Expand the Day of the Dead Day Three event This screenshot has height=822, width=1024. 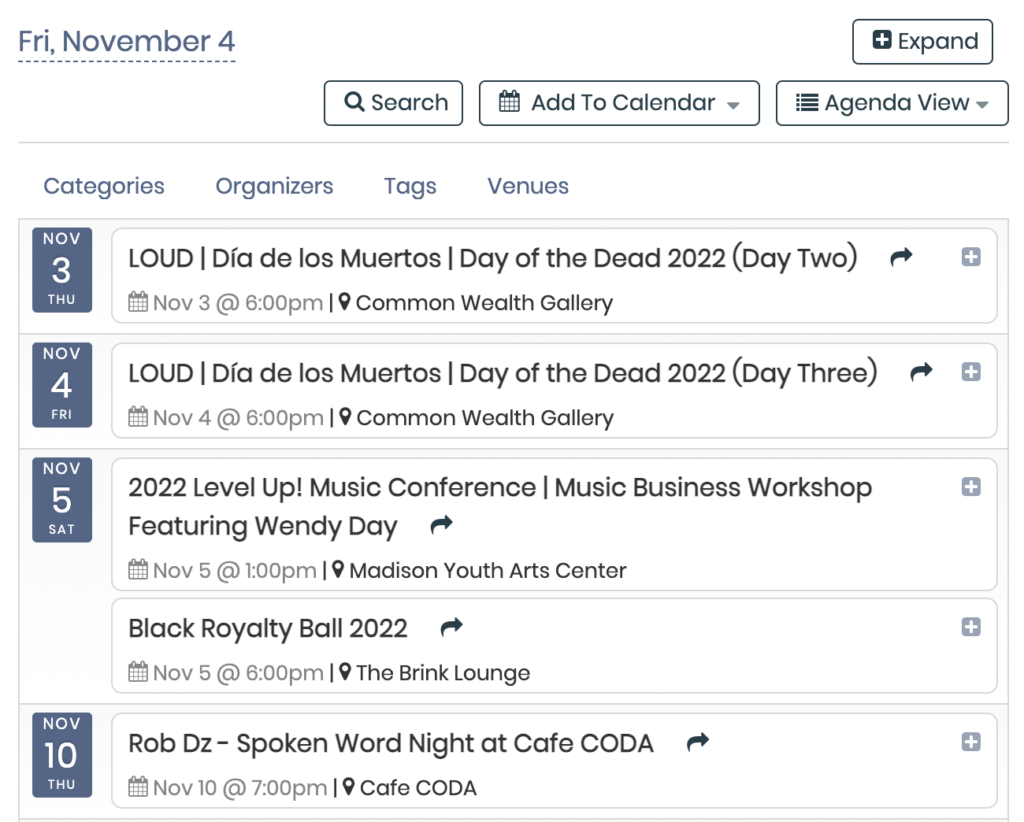970,372
